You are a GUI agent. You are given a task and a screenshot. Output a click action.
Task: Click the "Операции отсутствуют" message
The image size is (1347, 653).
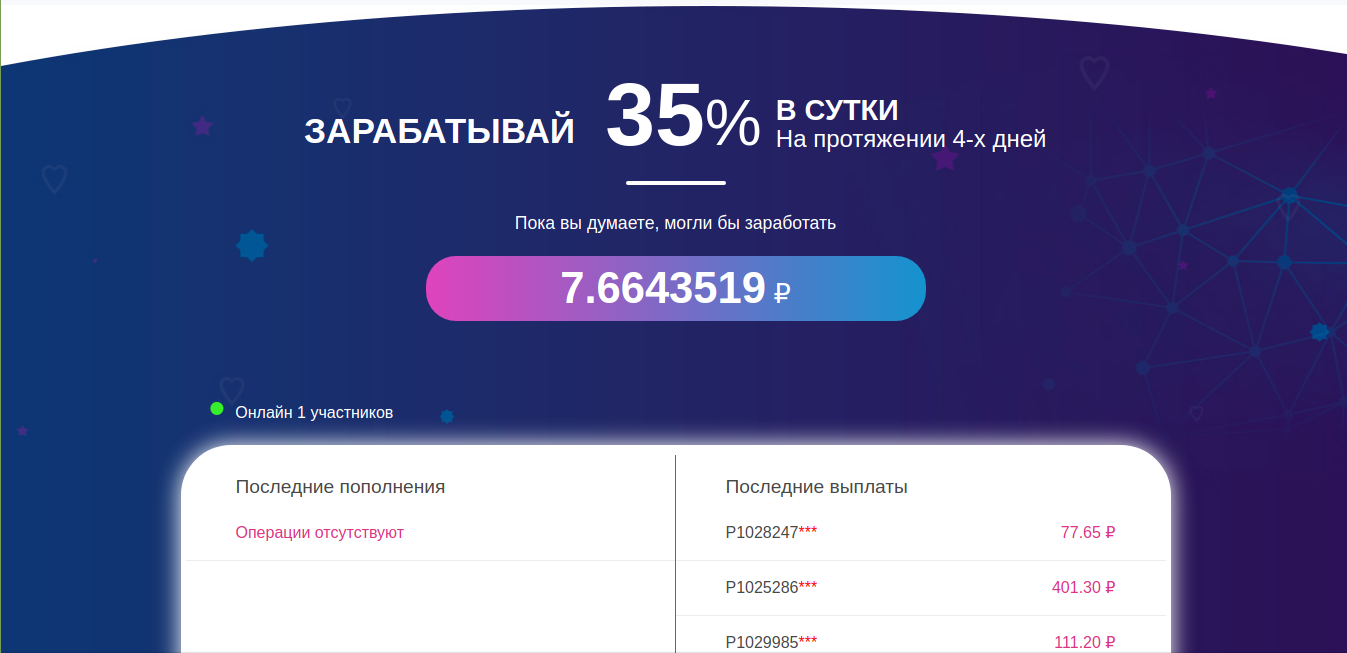319,532
